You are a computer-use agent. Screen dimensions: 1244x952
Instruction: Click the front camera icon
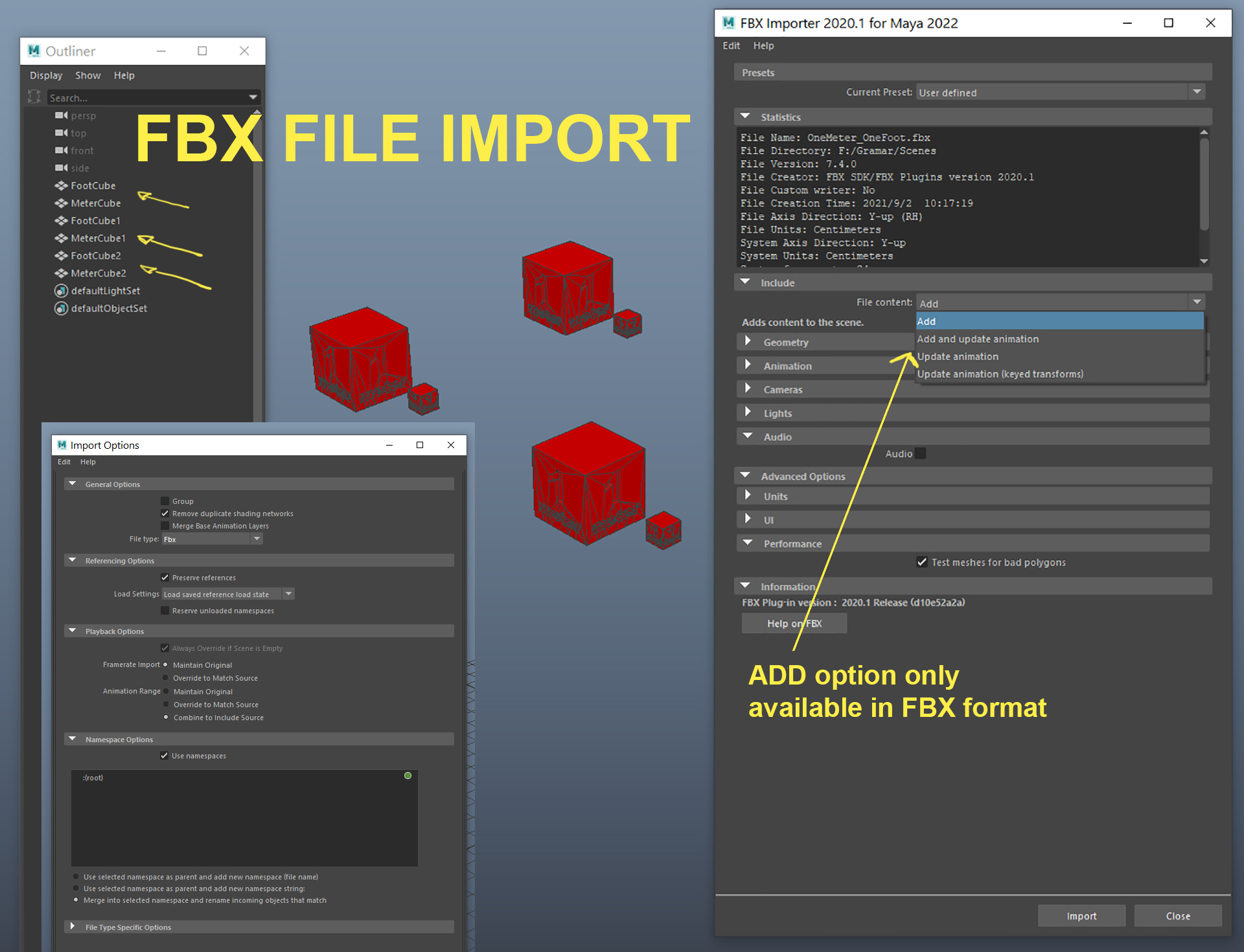[62, 150]
